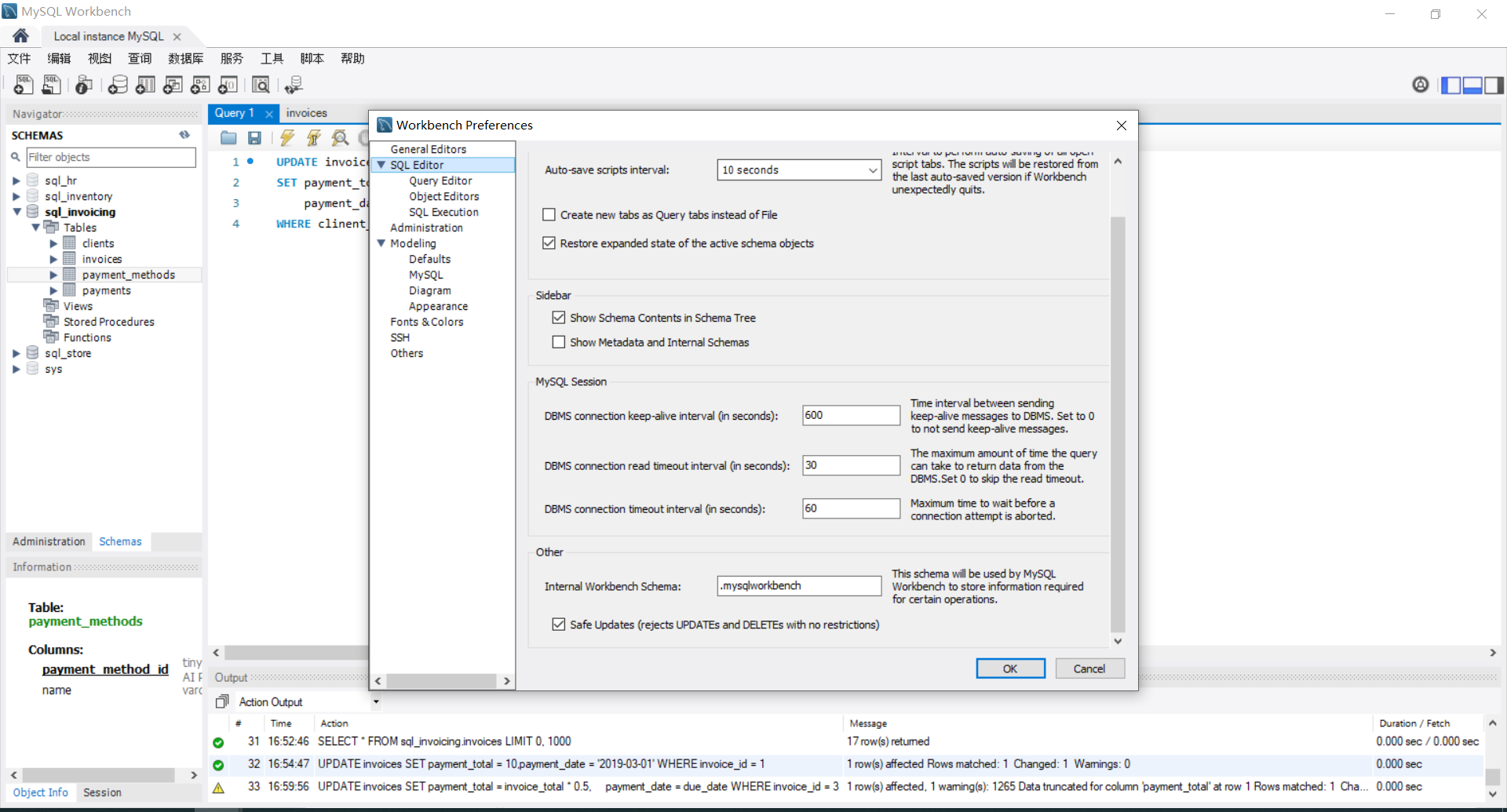Switch to the Administration navigator tab
This screenshot has height=812, width=1507.
pos(49,541)
